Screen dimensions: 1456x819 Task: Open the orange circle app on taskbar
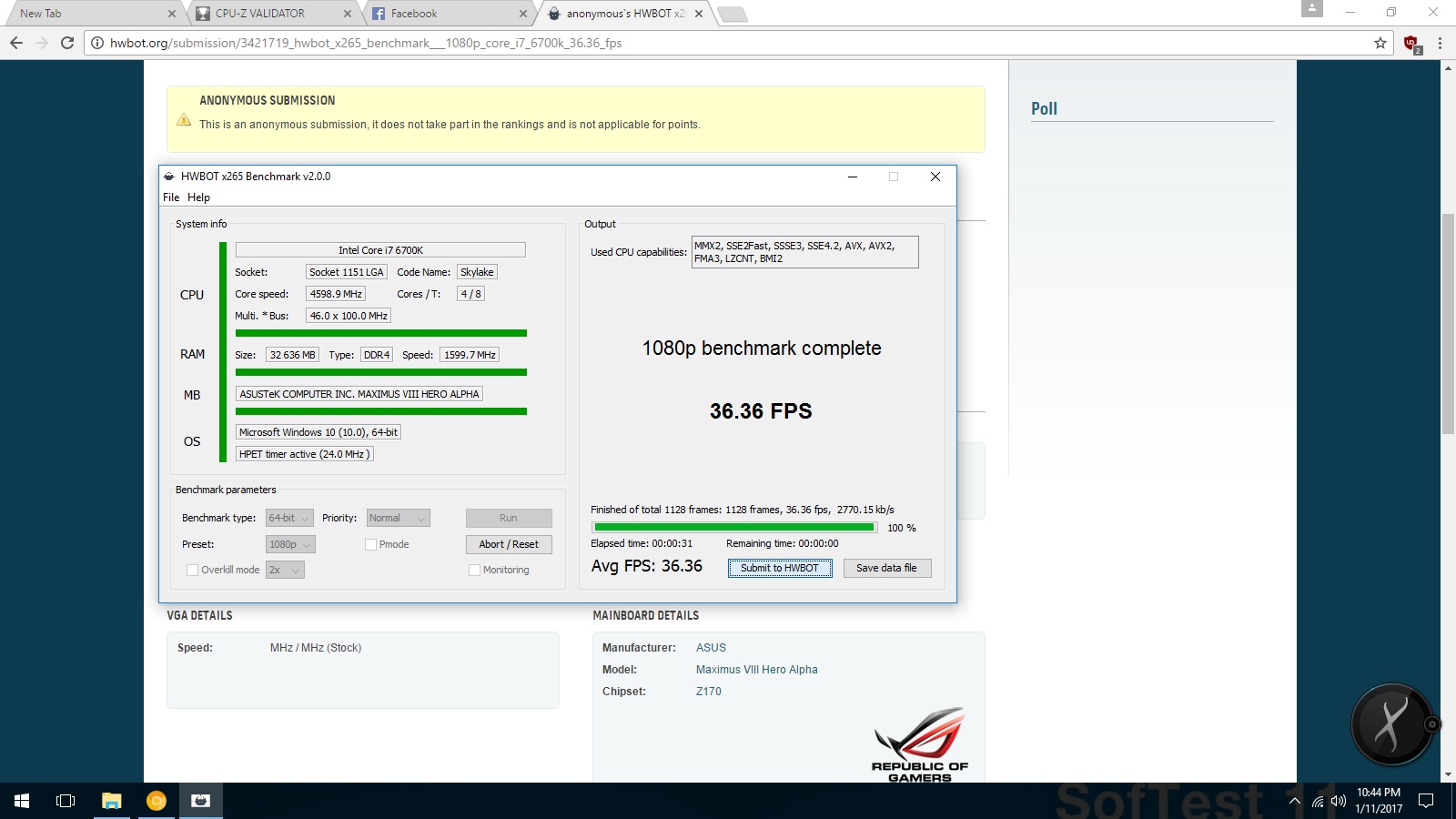(157, 801)
